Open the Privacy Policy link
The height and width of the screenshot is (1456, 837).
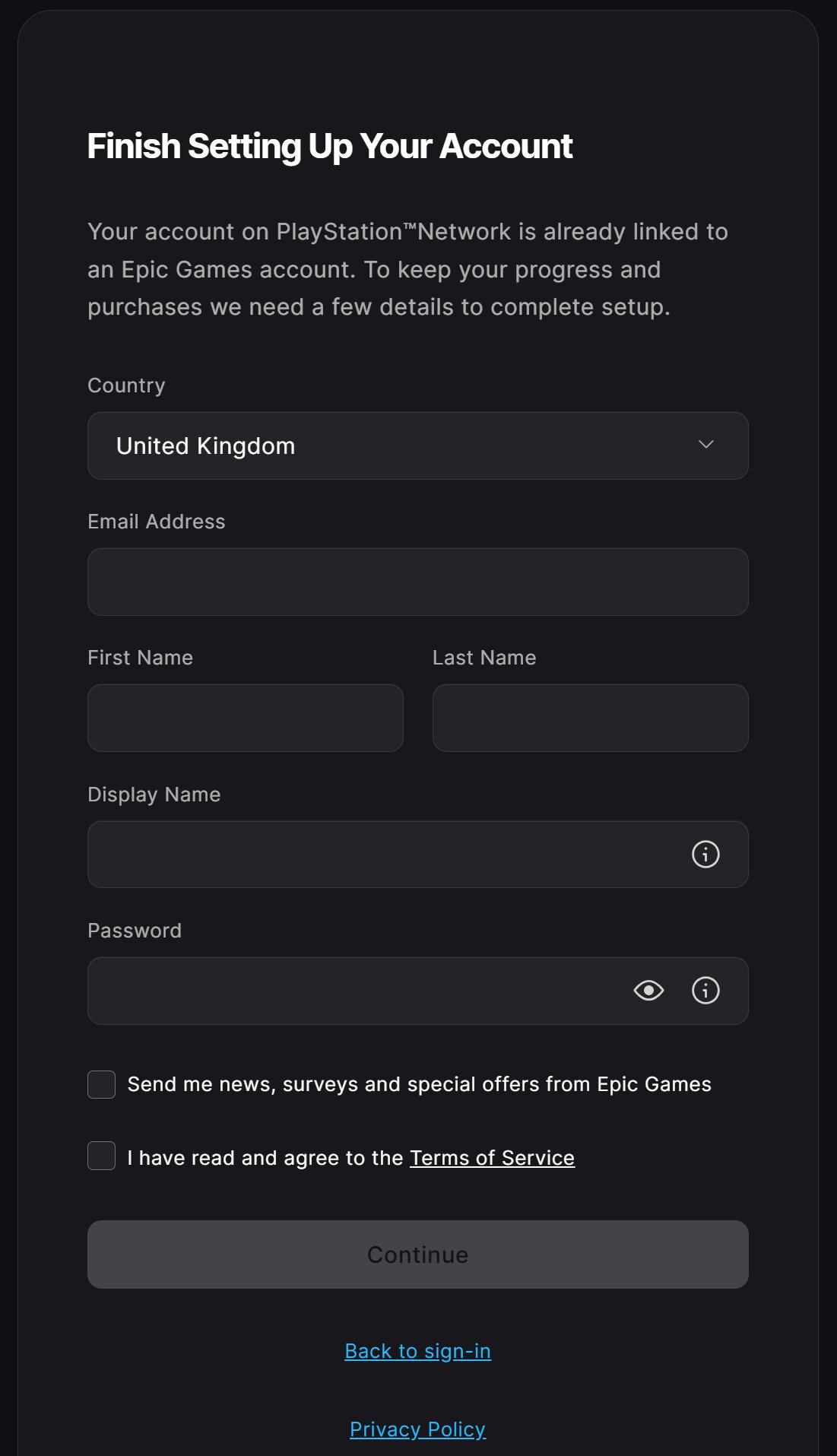click(x=417, y=1429)
